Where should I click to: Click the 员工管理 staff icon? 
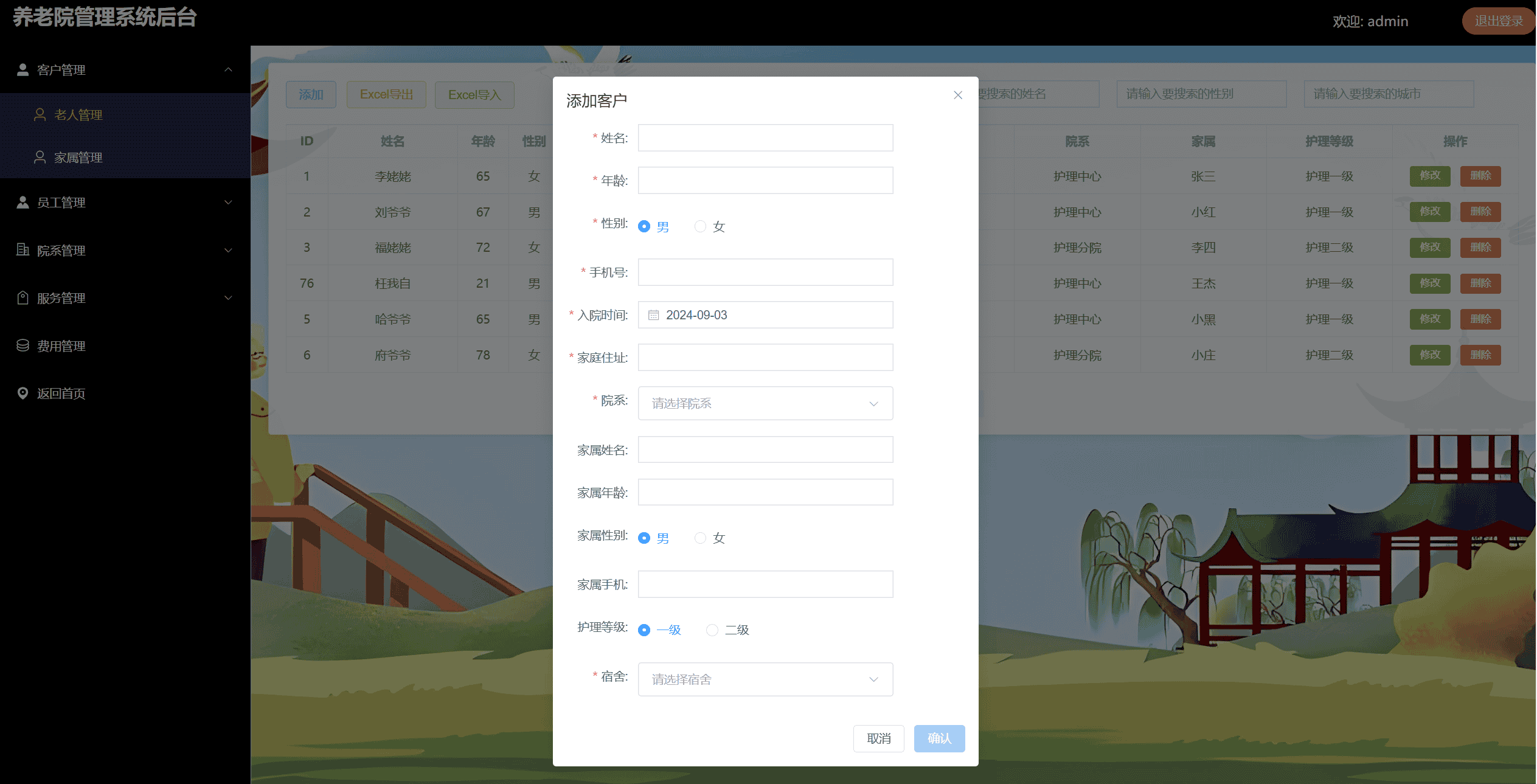point(23,203)
